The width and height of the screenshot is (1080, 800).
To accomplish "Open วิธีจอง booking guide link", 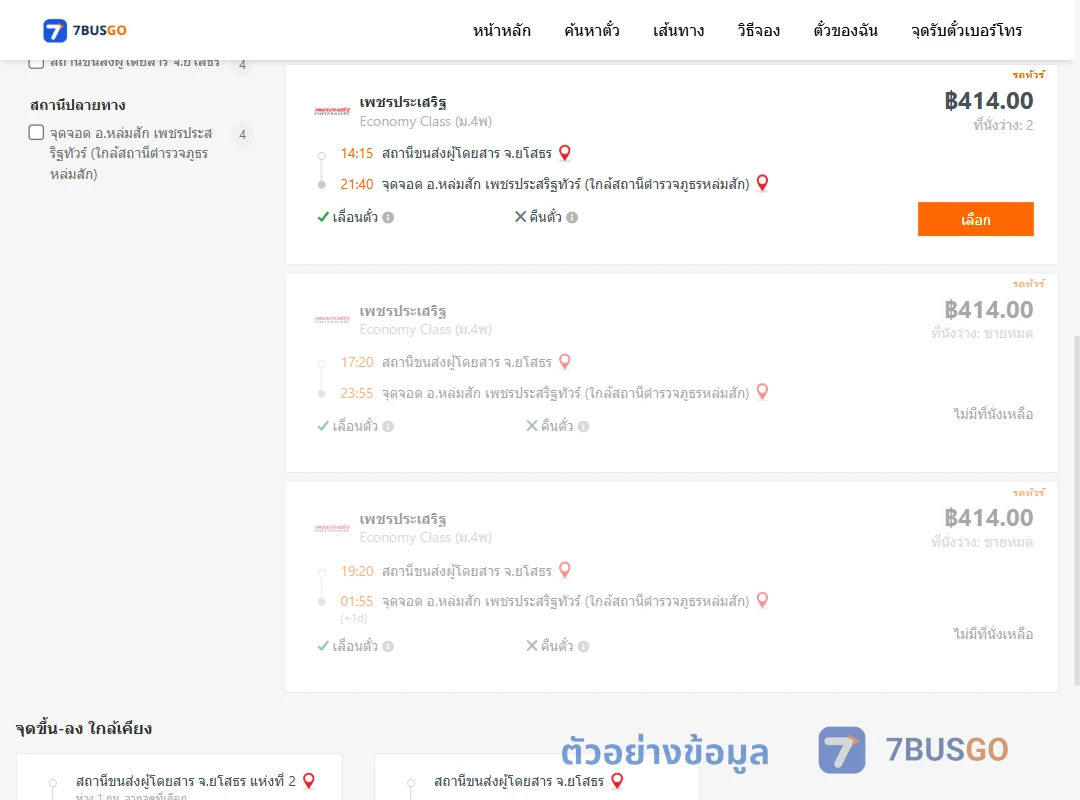I will pos(758,30).
